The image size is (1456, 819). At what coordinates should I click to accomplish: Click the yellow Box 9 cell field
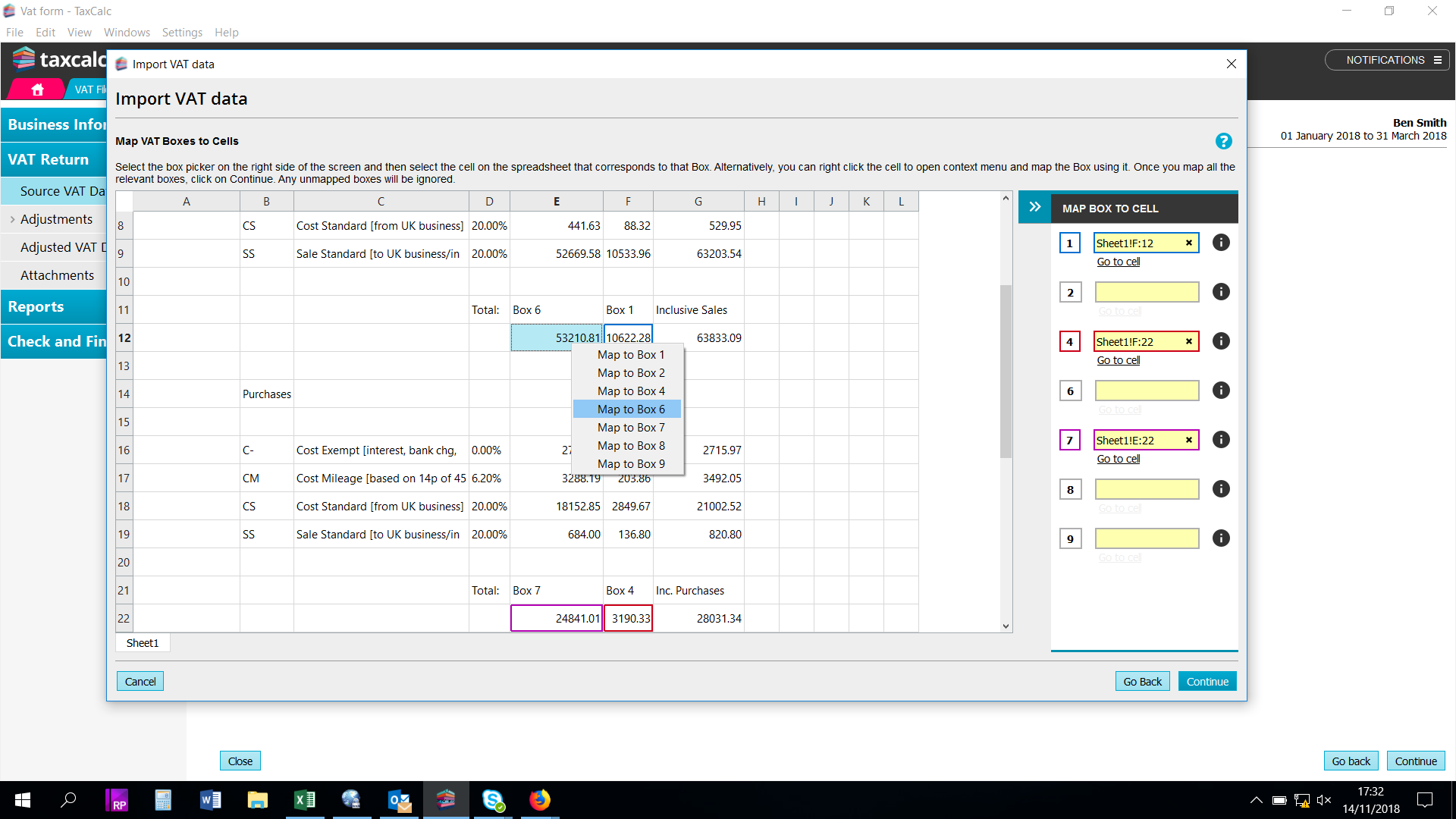1147,538
